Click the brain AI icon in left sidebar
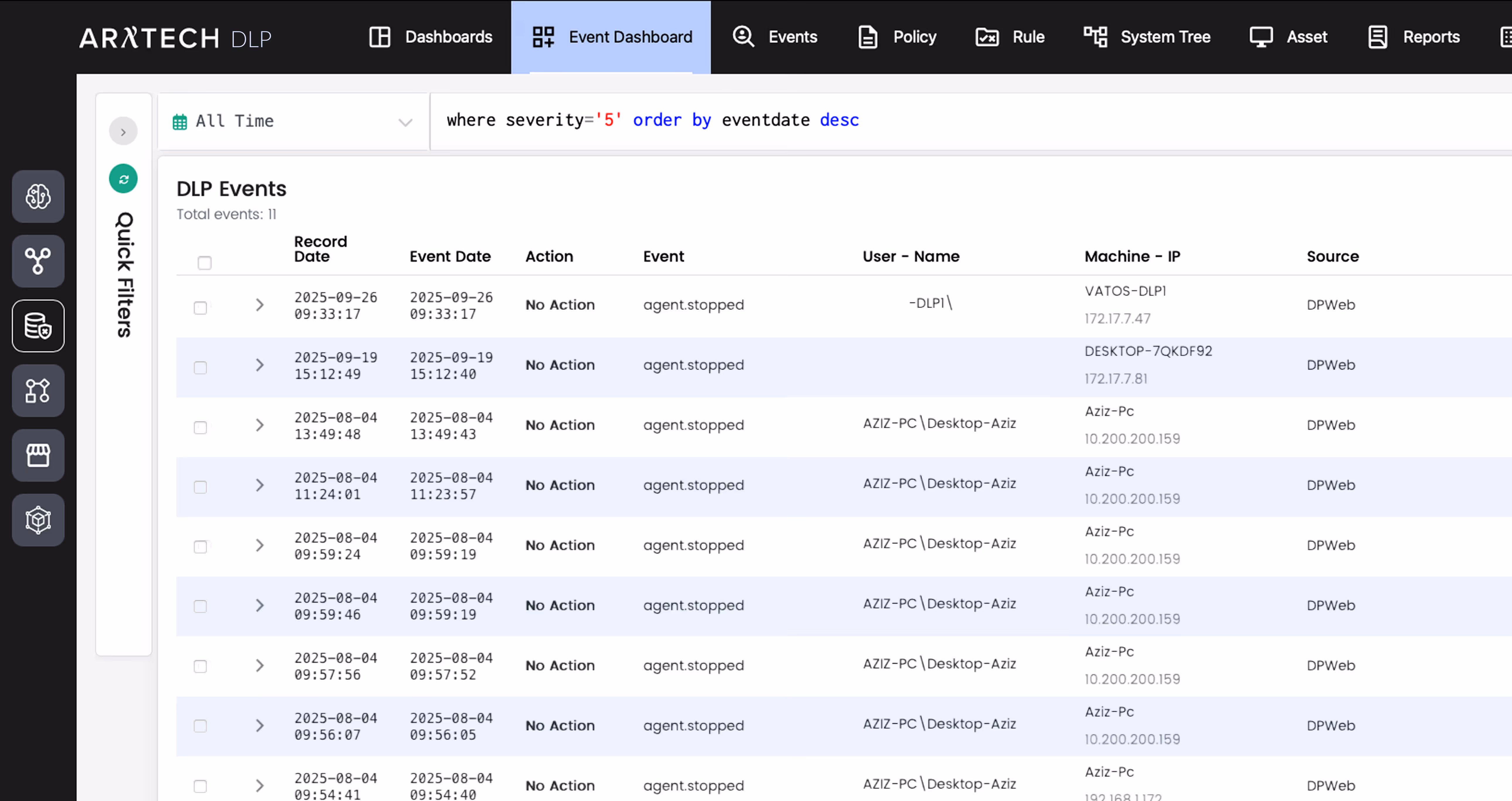The width and height of the screenshot is (1512, 801). point(38,197)
